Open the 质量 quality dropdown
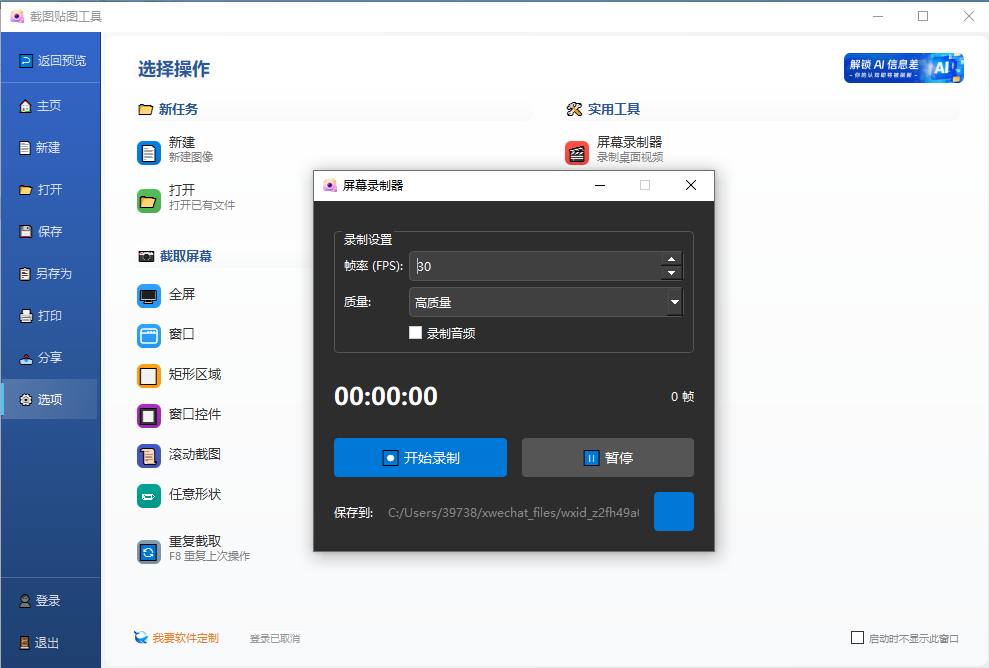This screenshot has height=668, width=989. pos(674,302)
